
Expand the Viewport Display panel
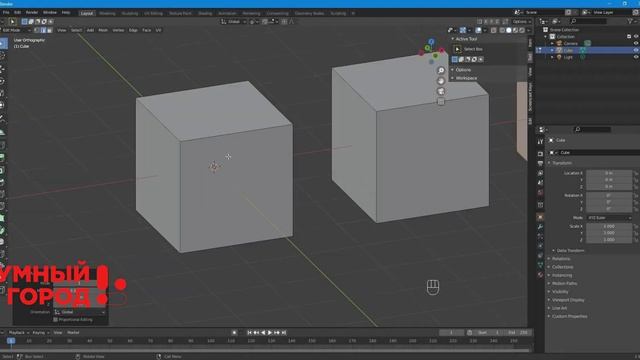(x=566, y=300)
